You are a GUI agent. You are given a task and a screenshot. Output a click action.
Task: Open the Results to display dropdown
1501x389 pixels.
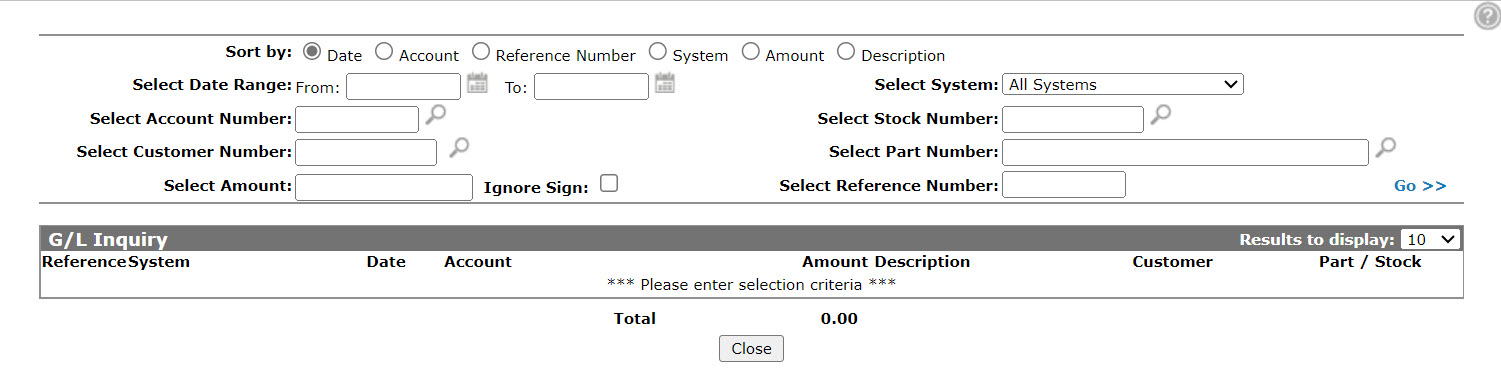coord(1431,240)
